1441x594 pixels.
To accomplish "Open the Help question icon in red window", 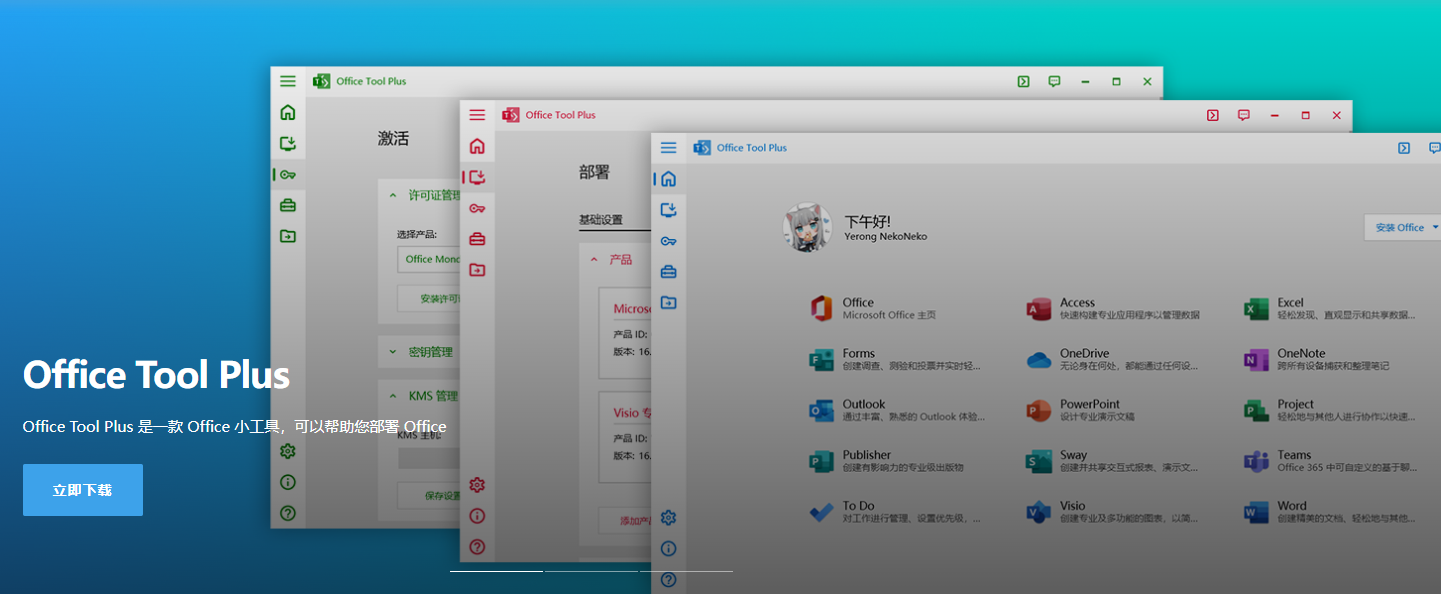I will (477, 547).
